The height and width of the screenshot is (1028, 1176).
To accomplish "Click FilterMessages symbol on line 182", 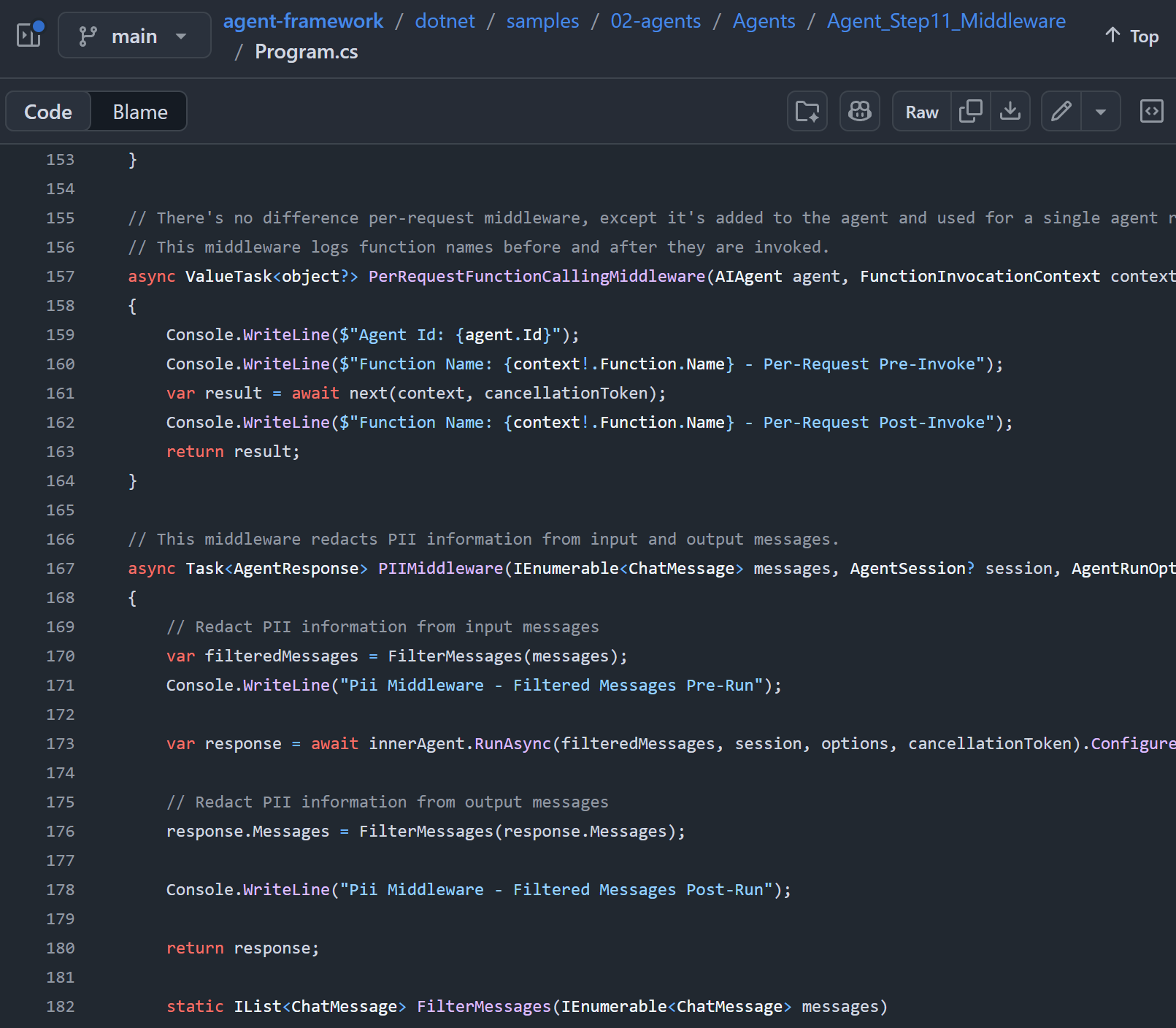I will click(484, 1006).
